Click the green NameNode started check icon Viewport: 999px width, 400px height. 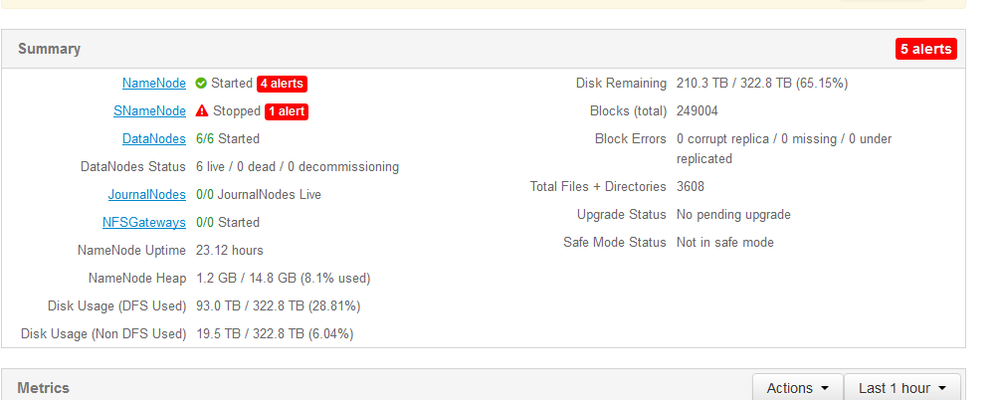pos(201,83)
